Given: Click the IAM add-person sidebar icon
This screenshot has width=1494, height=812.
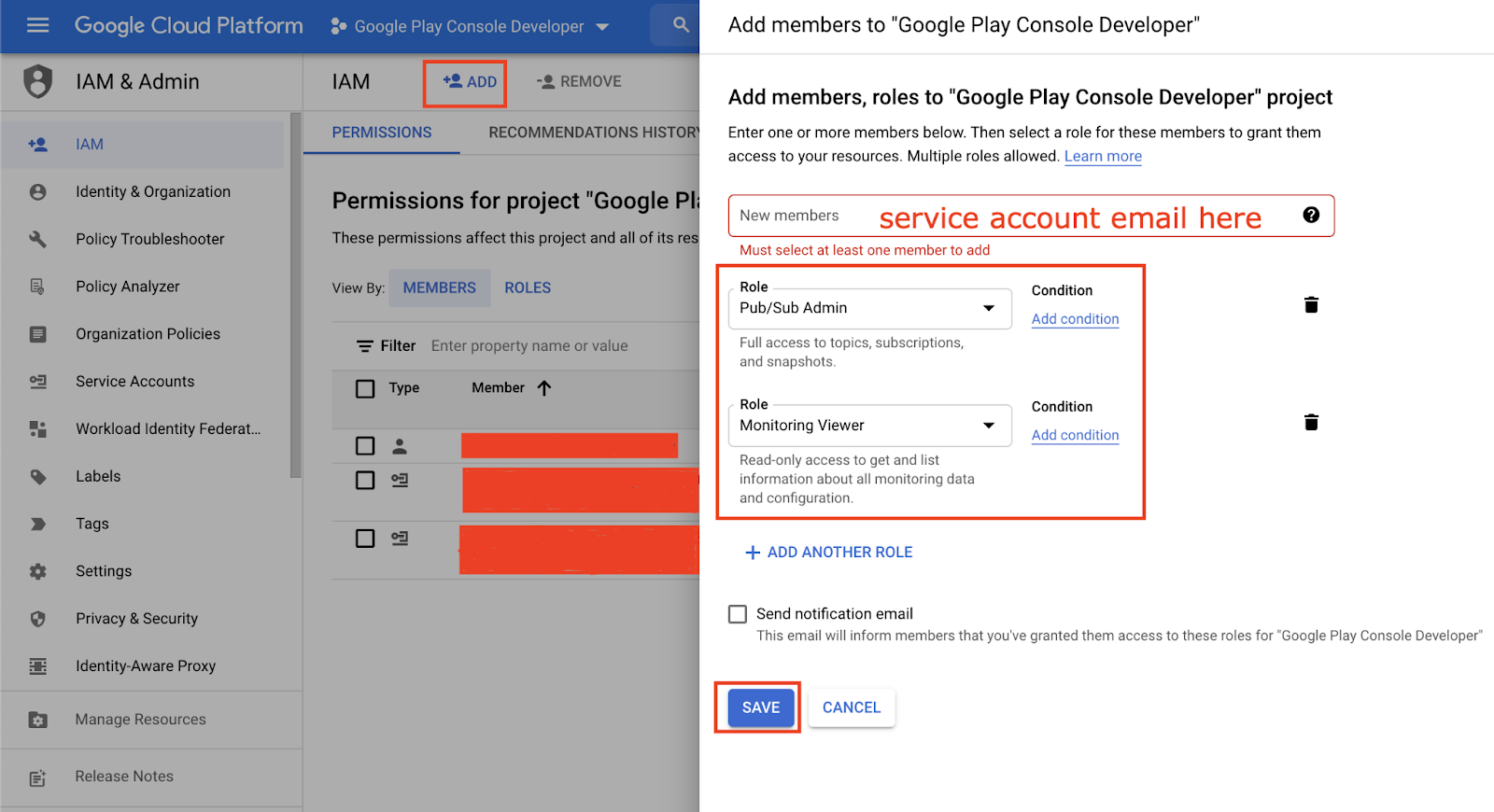Looking at the screenshot, I should [37, 145].
